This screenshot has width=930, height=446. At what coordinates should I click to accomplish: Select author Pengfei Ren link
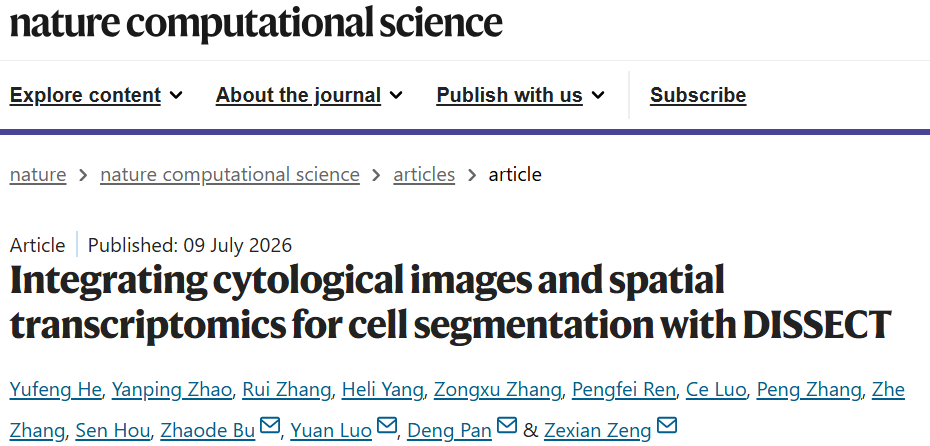623,390
